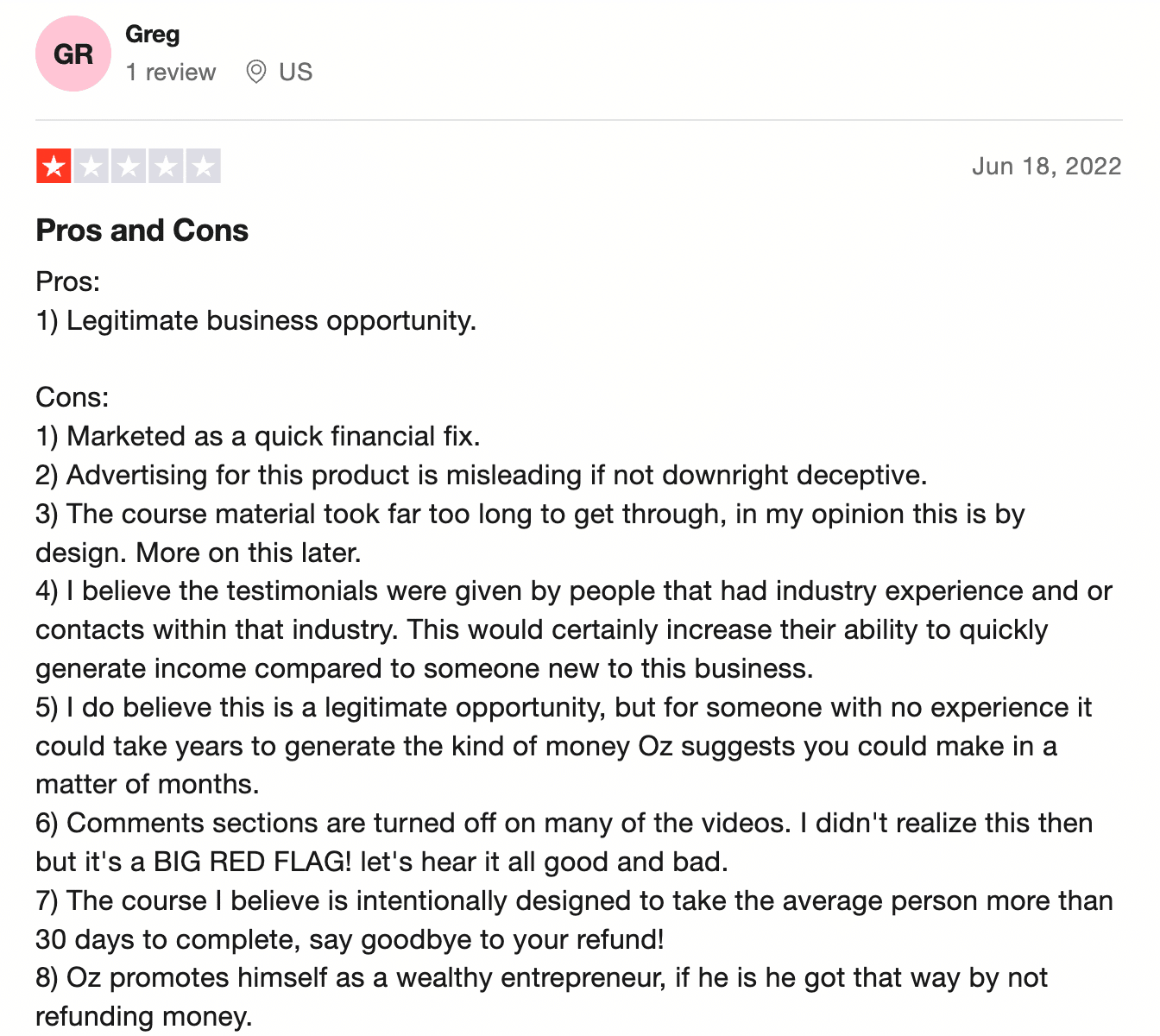Click the '1 review' count text
This screenshot has height=1036, width=1160.
tap(171, 72)
